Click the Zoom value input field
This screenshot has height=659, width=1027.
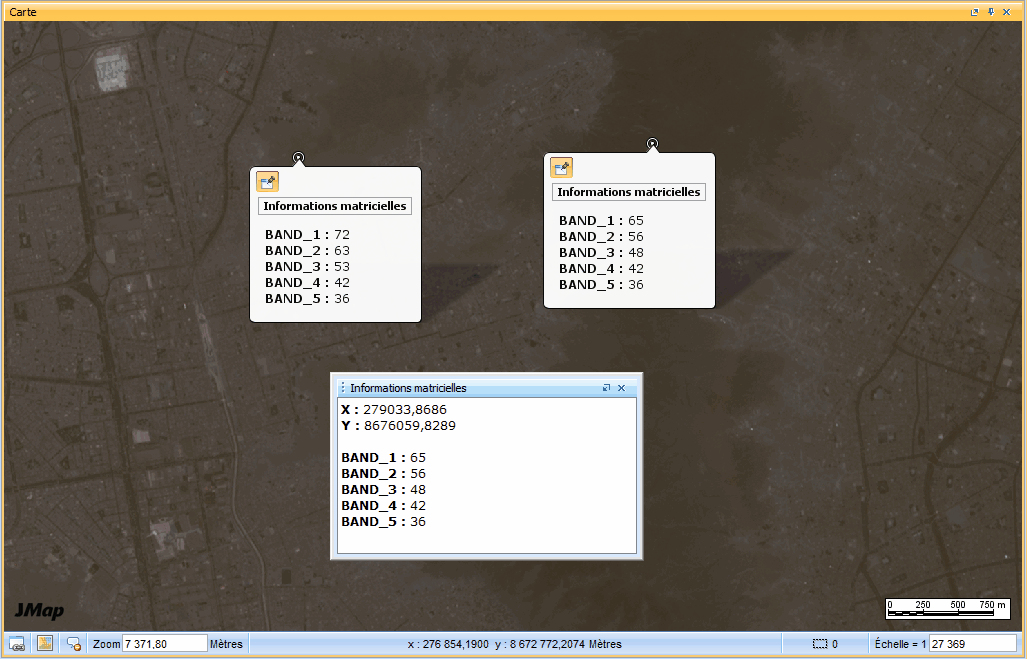pos(164,644)
